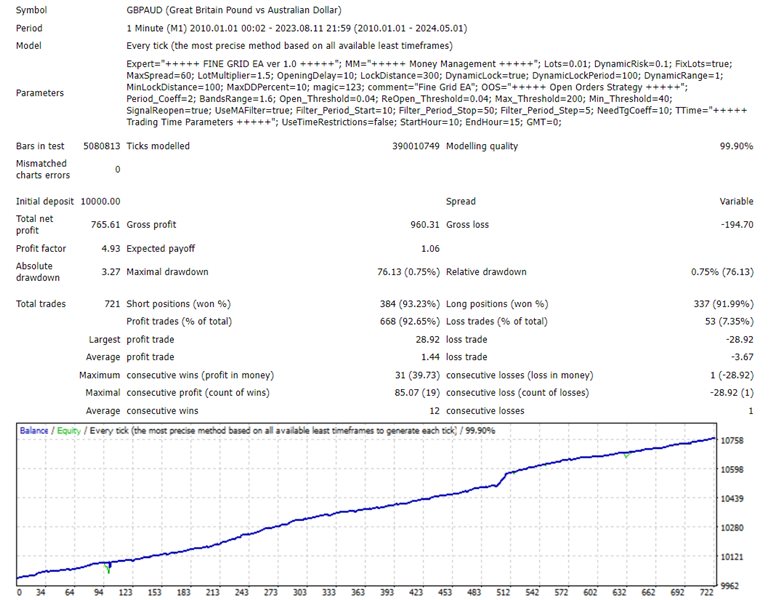Click the x-axis tick label 512

tap(503, 592)
